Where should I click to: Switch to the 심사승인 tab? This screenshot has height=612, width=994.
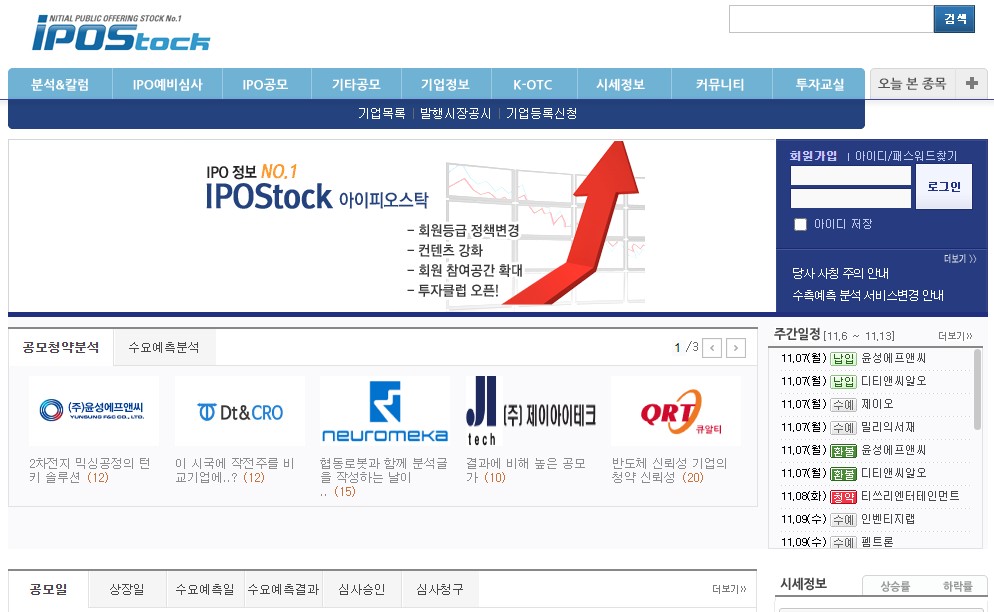(361, 590)
